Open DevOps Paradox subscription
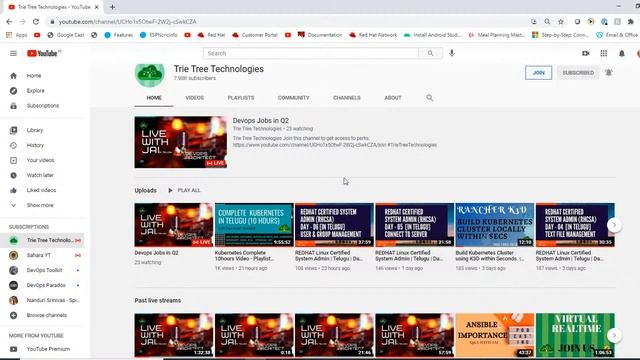640x360 pixels. [45, 285]
